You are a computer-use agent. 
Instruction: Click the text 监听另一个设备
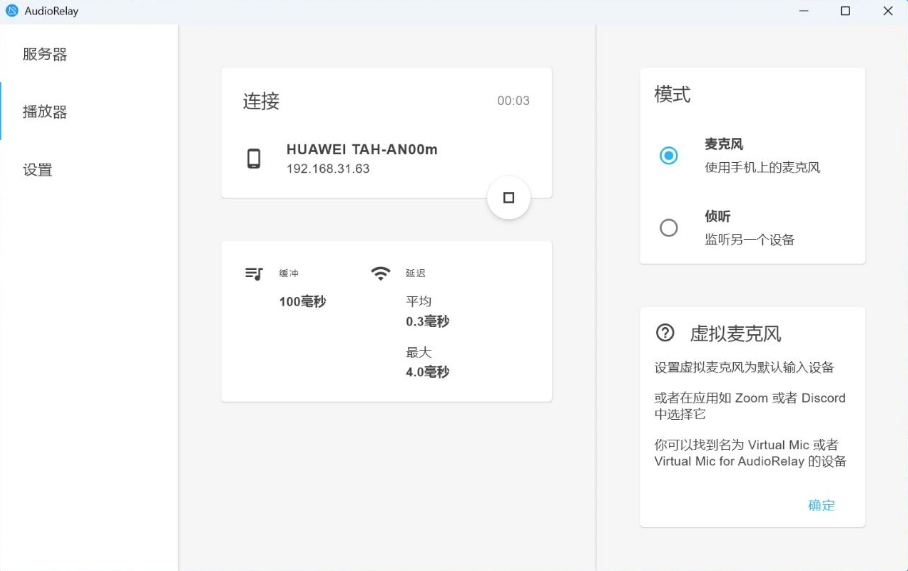[x=749, y=240]
